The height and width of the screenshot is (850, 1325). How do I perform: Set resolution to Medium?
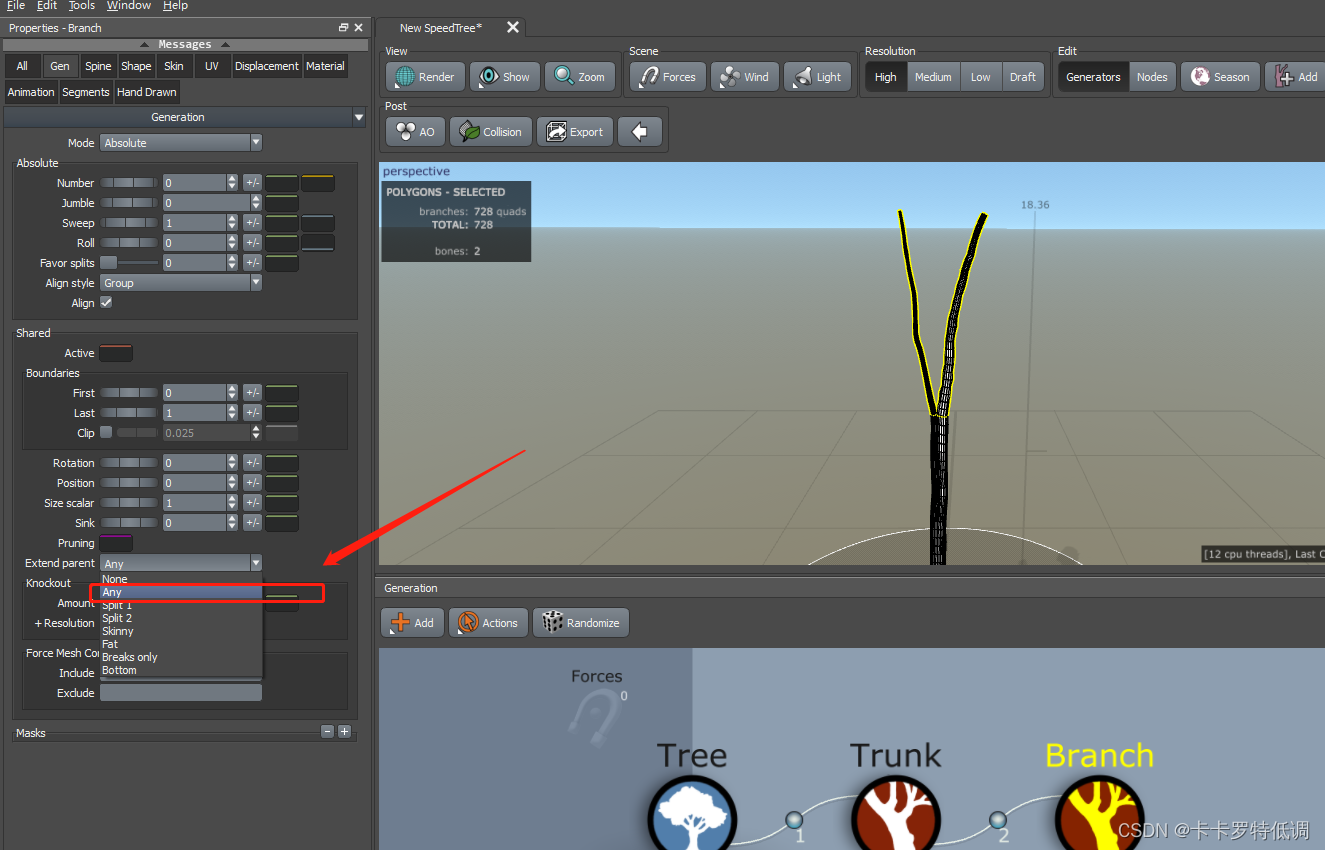pos(933,77)
